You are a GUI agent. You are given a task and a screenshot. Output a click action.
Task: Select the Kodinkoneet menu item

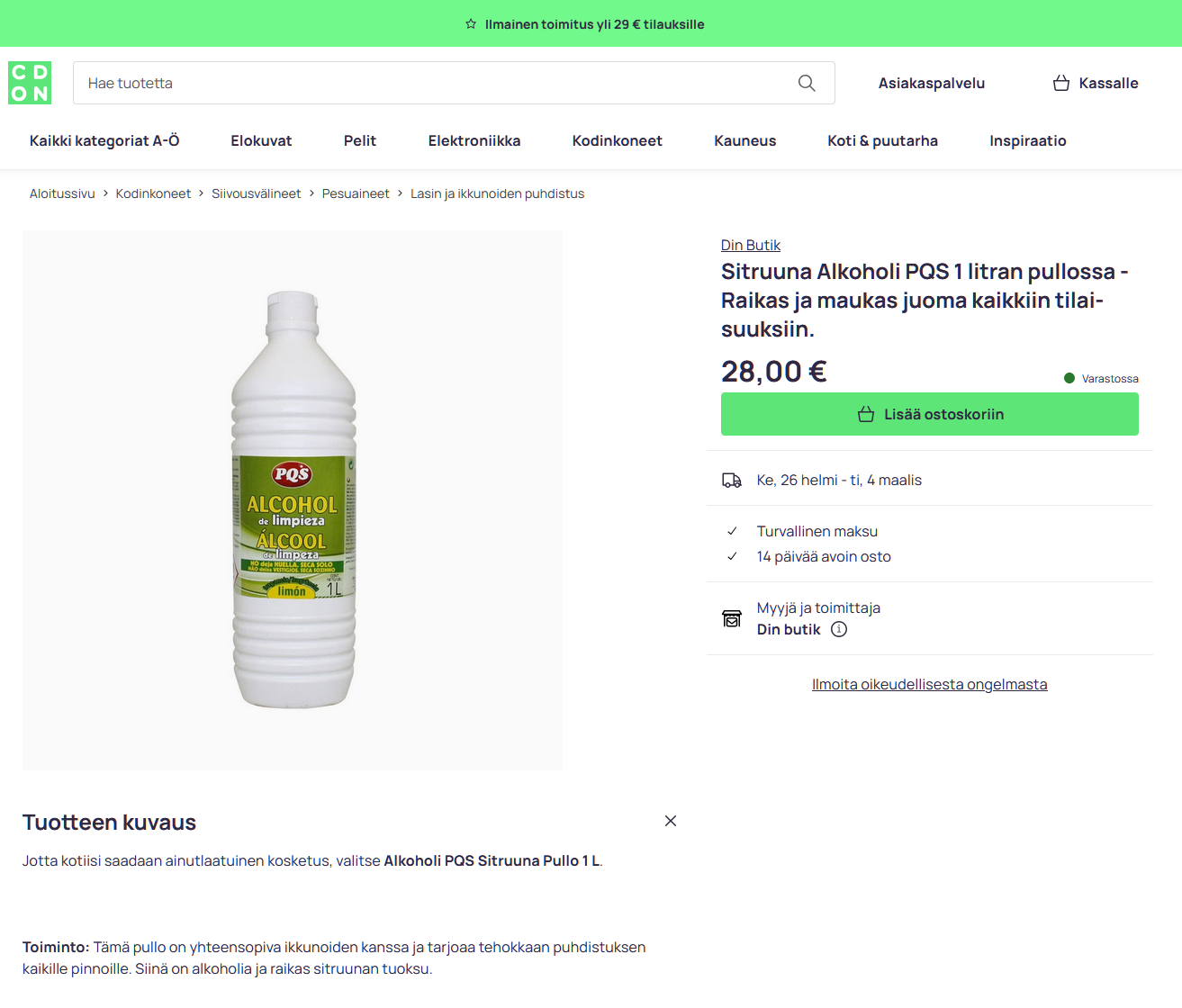[x=618, y=140]
